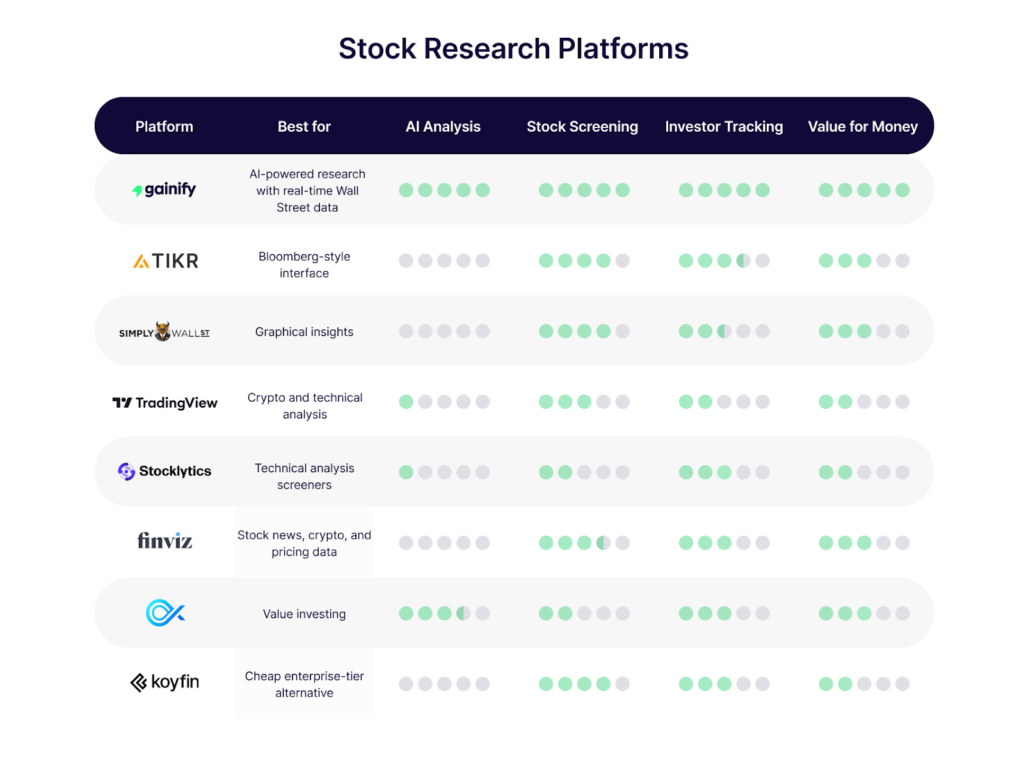1024x764 pixels.
Task: Click the 'Bloomberg-style interface' text
Action: pos(304,264)
